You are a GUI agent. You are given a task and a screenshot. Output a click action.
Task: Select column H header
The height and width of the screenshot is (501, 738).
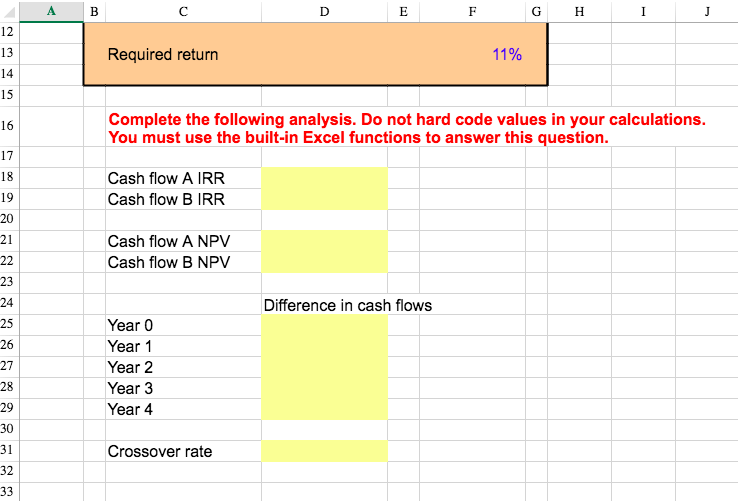tap(579, 11)
